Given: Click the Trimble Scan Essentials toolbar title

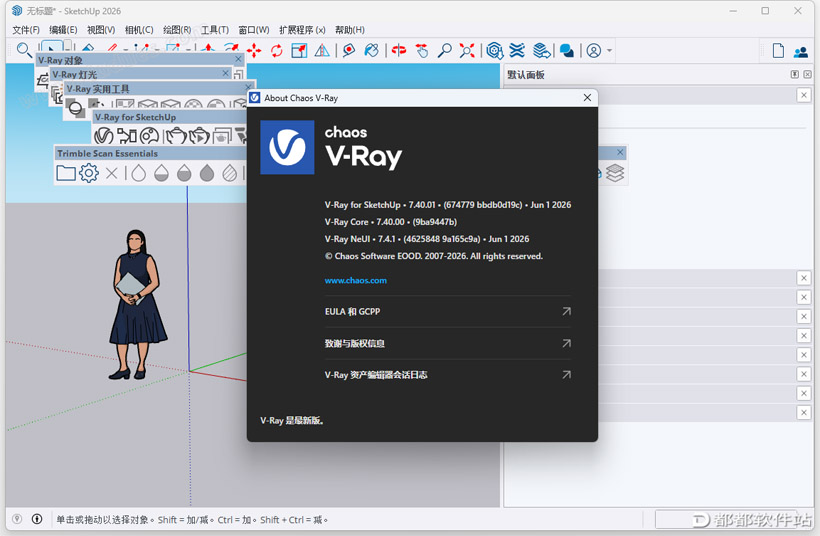Looking at the screenshot, I should (x=107, y=153).
